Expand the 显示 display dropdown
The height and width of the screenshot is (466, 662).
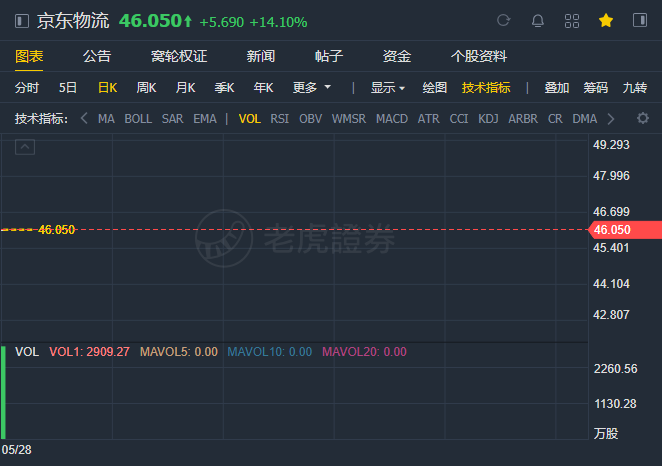tap(388, 88)
